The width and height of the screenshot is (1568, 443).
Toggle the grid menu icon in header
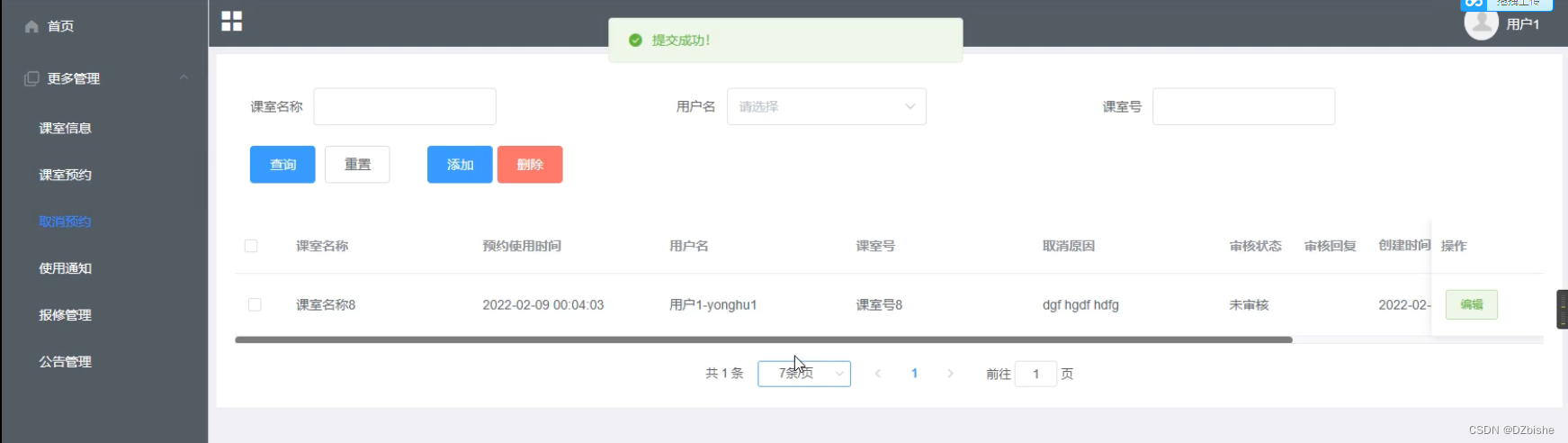coord(232,21)
